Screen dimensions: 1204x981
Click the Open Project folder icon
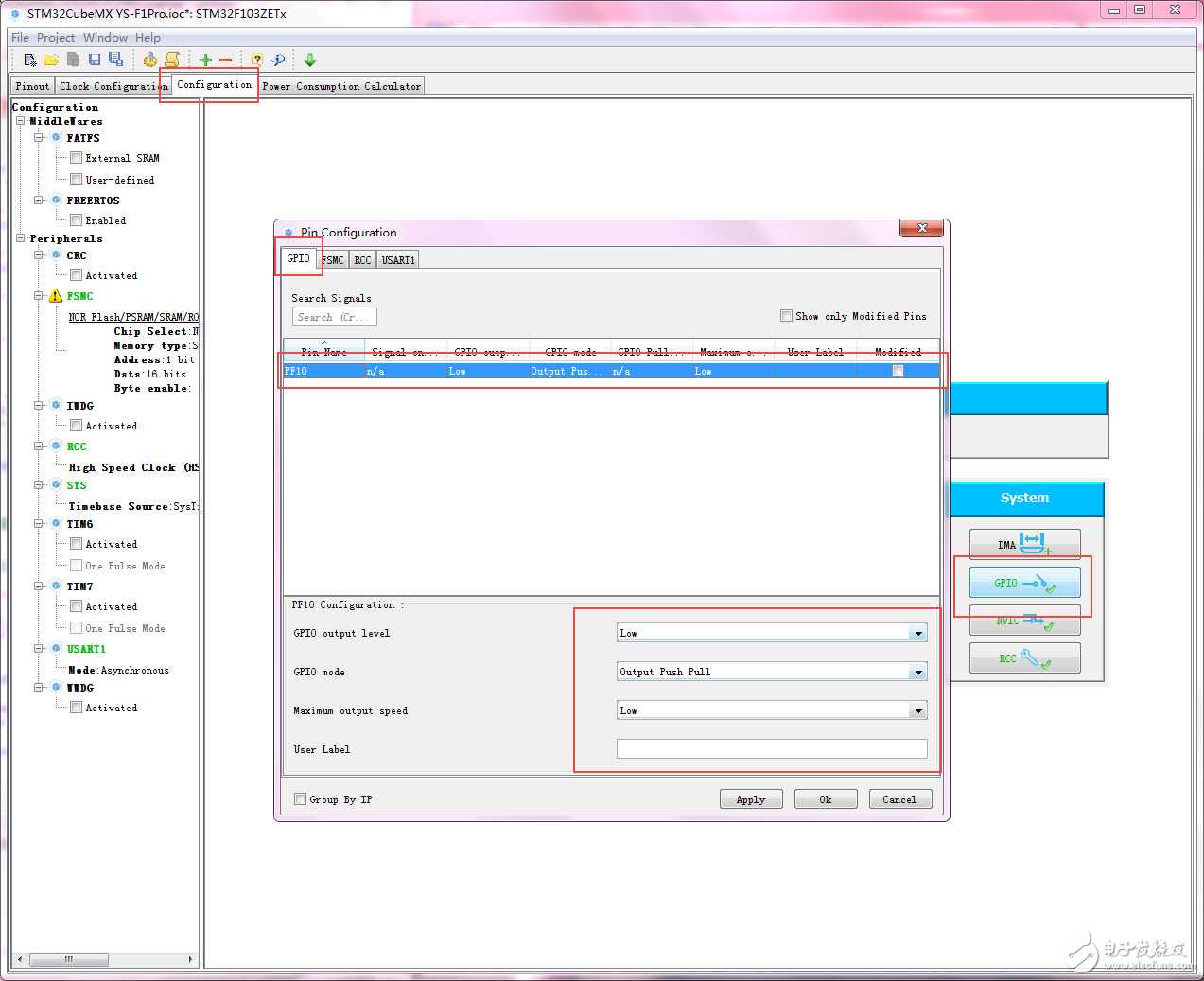click(x=51, y=60)
